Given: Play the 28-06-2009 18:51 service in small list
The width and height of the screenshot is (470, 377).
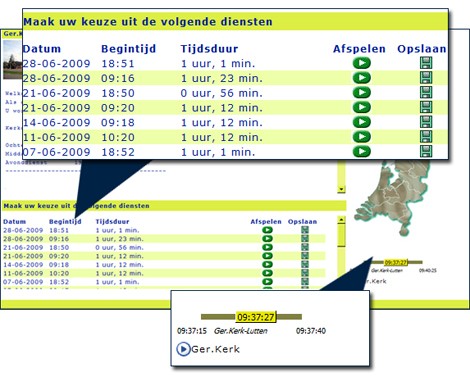Looking at the screenshot, I should 267,230.
